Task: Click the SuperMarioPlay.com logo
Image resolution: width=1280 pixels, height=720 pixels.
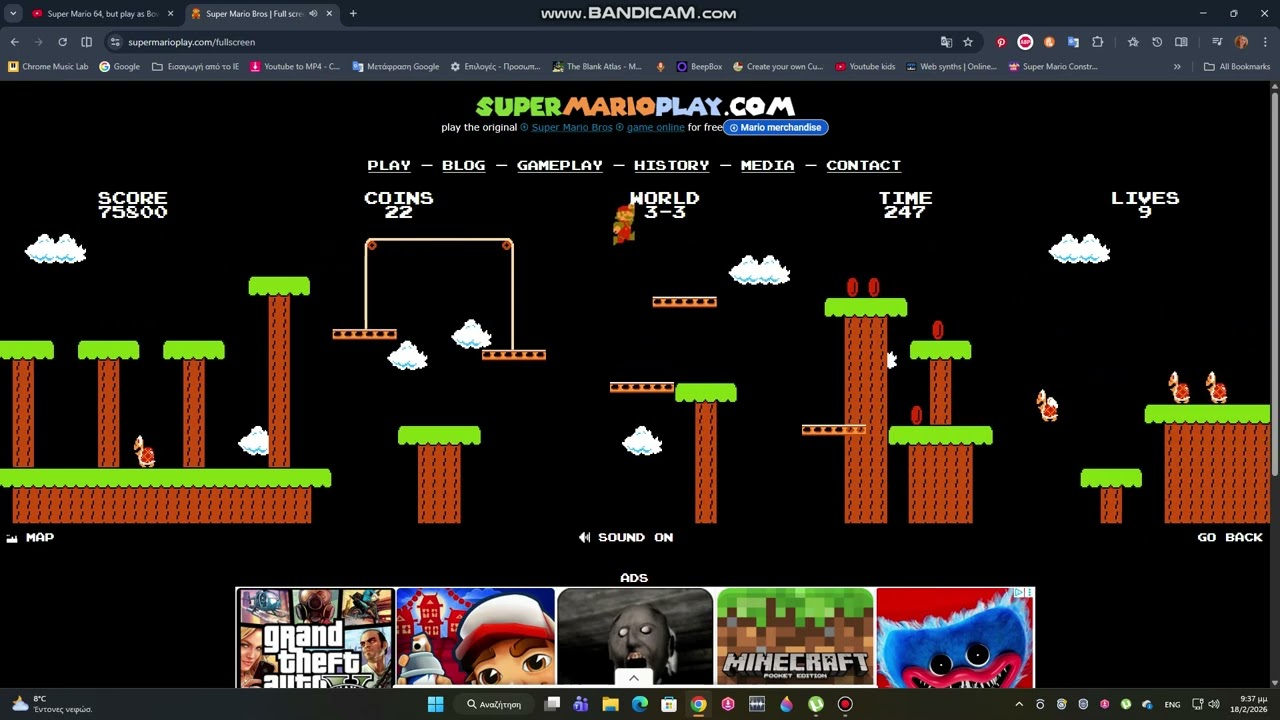Action: 635,106
